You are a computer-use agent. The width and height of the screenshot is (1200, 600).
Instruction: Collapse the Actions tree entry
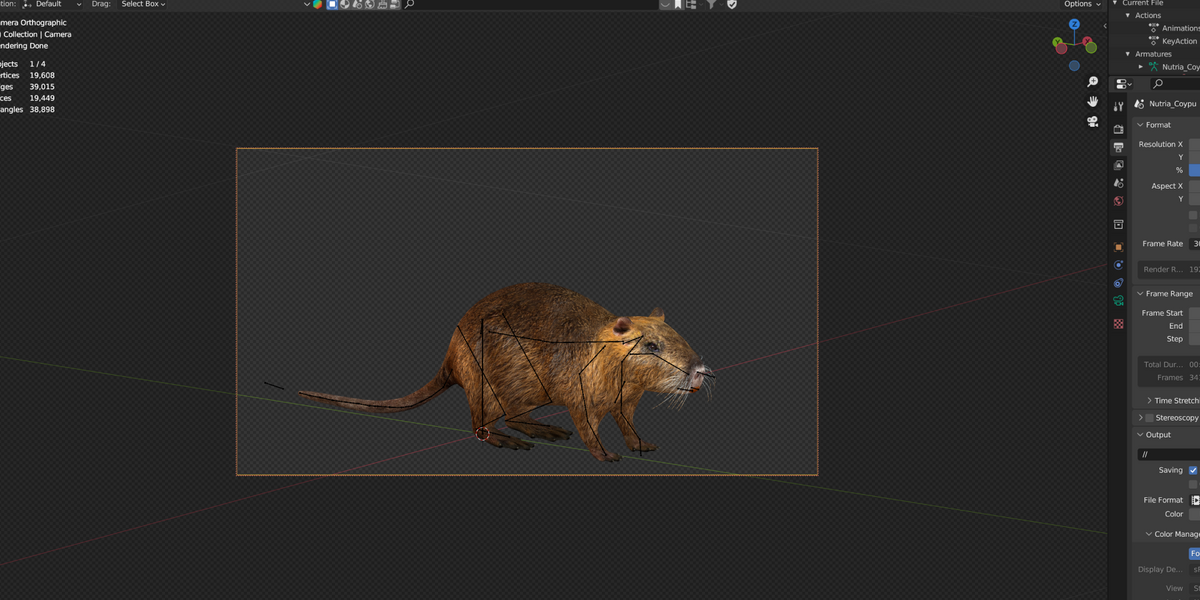(1128, 16)
